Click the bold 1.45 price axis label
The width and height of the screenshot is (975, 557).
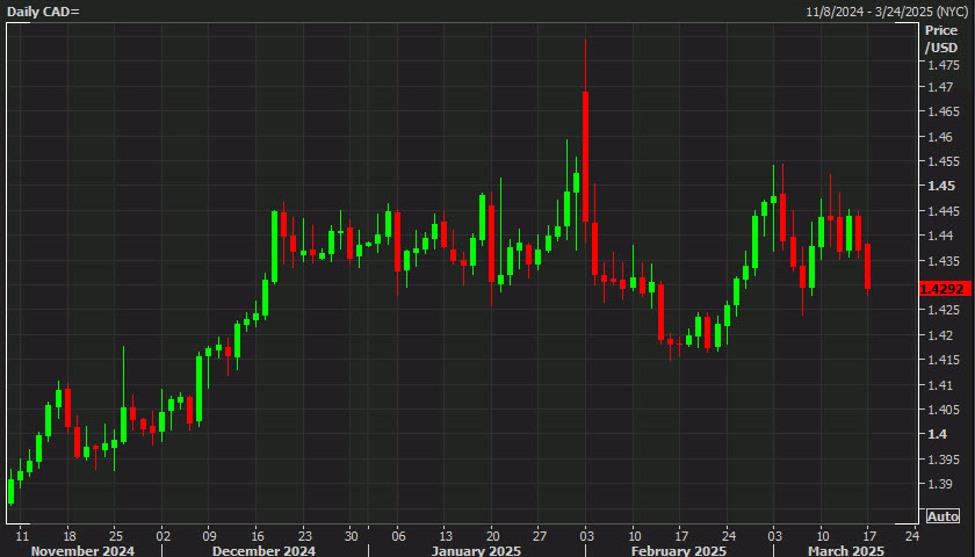[938, 186]
